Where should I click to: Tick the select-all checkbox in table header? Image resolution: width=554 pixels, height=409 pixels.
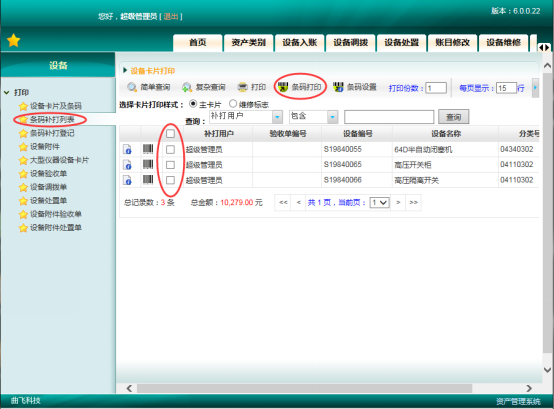170,134
